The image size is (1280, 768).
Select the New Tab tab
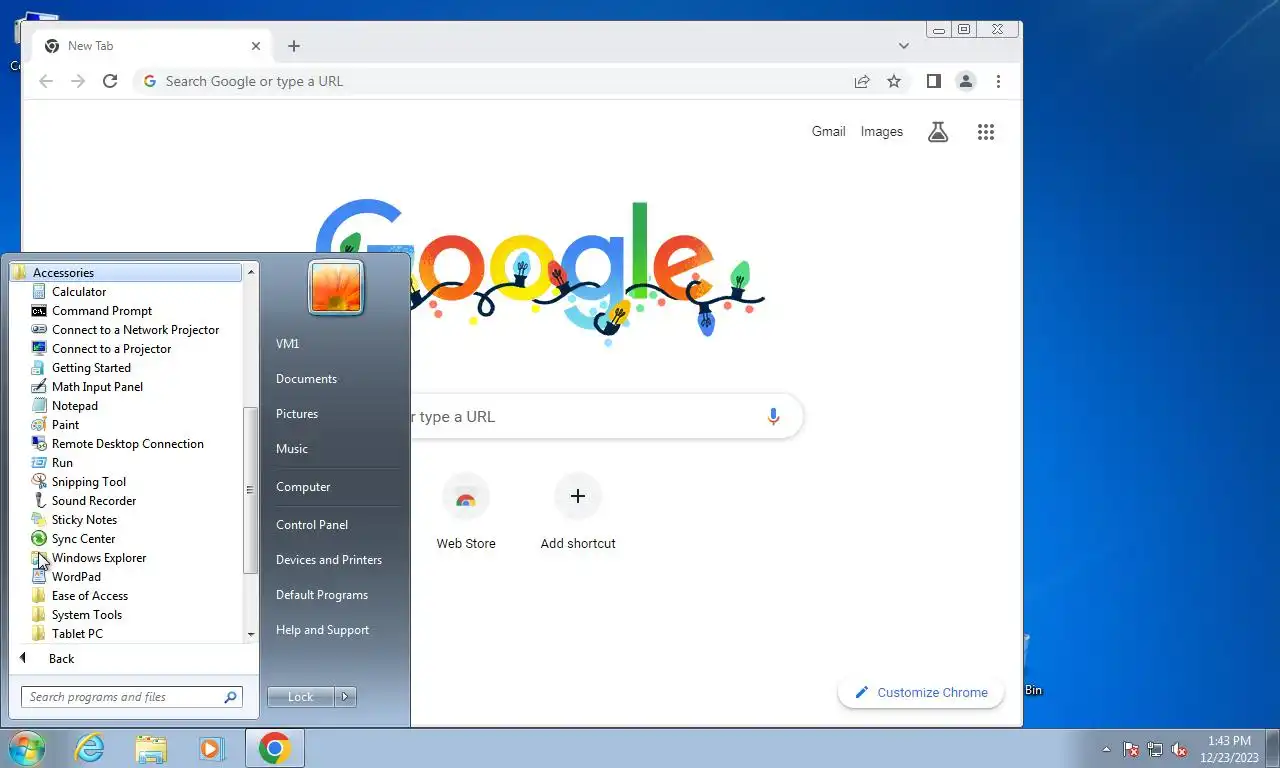pos(152,46)
